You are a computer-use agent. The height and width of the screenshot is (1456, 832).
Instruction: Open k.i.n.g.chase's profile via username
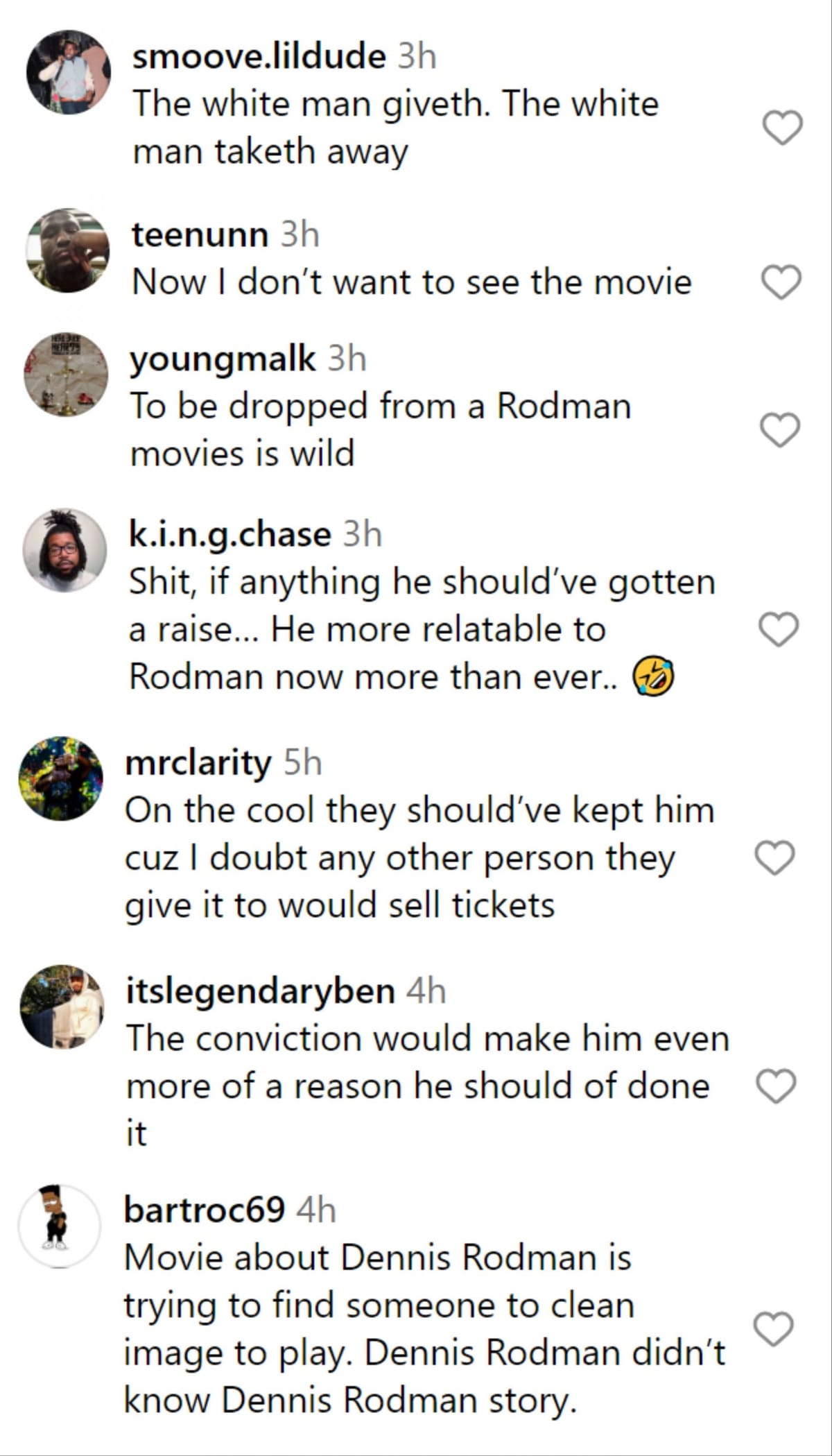[228, 534]
